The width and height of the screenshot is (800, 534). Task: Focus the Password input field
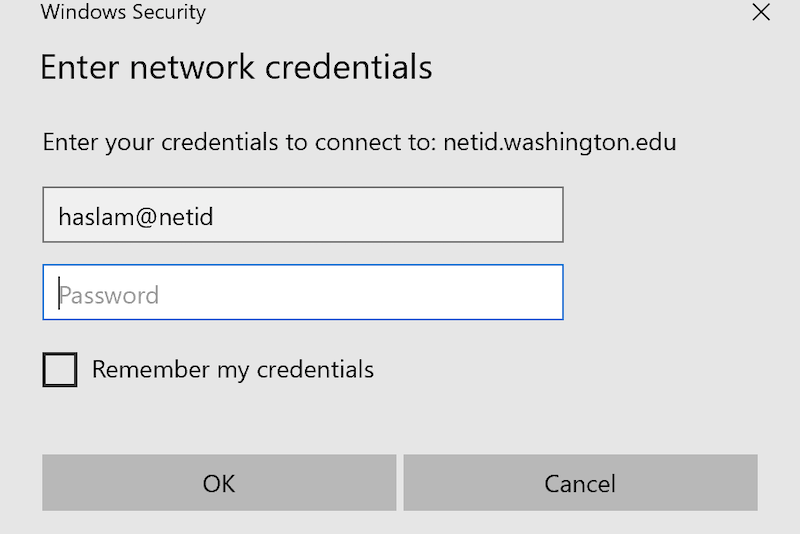303,292
